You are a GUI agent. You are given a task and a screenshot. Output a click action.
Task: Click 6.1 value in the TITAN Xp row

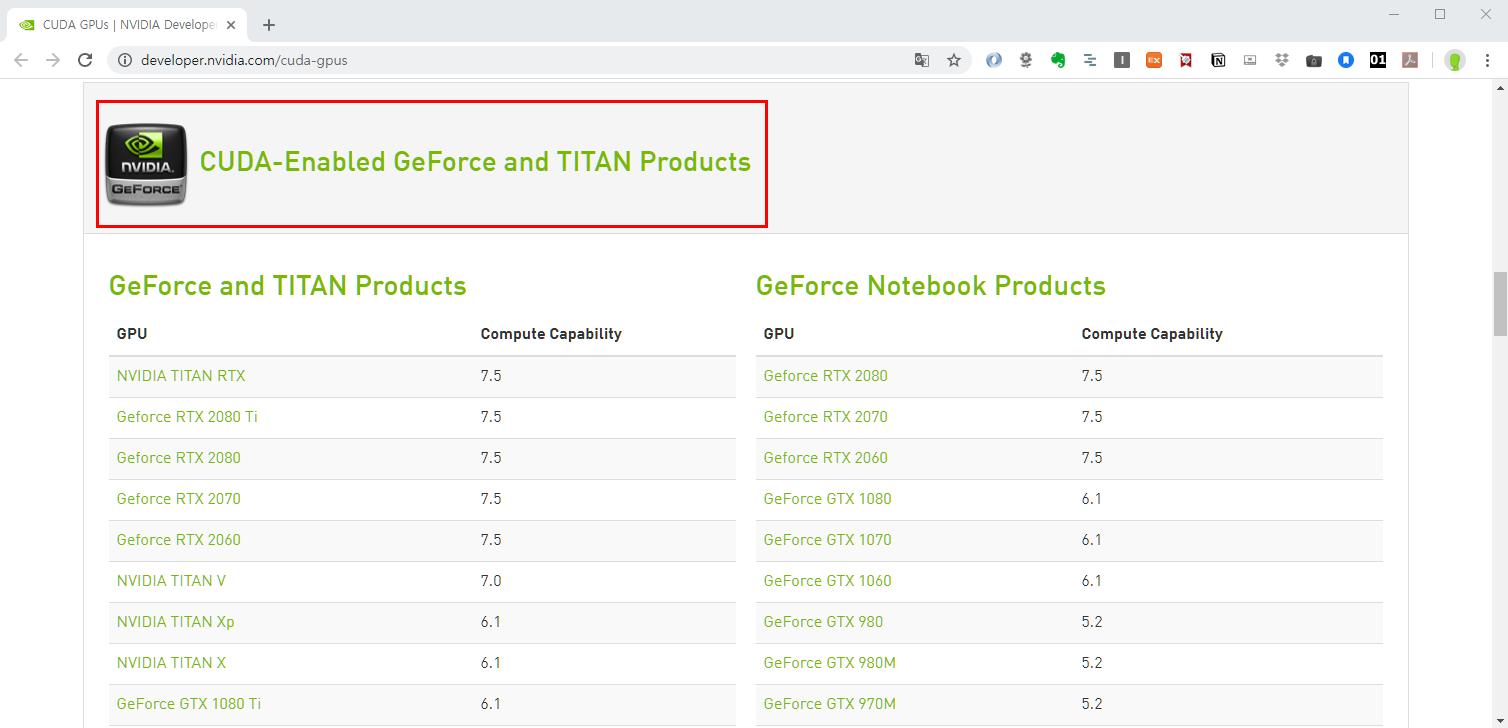tap(491, 622)
